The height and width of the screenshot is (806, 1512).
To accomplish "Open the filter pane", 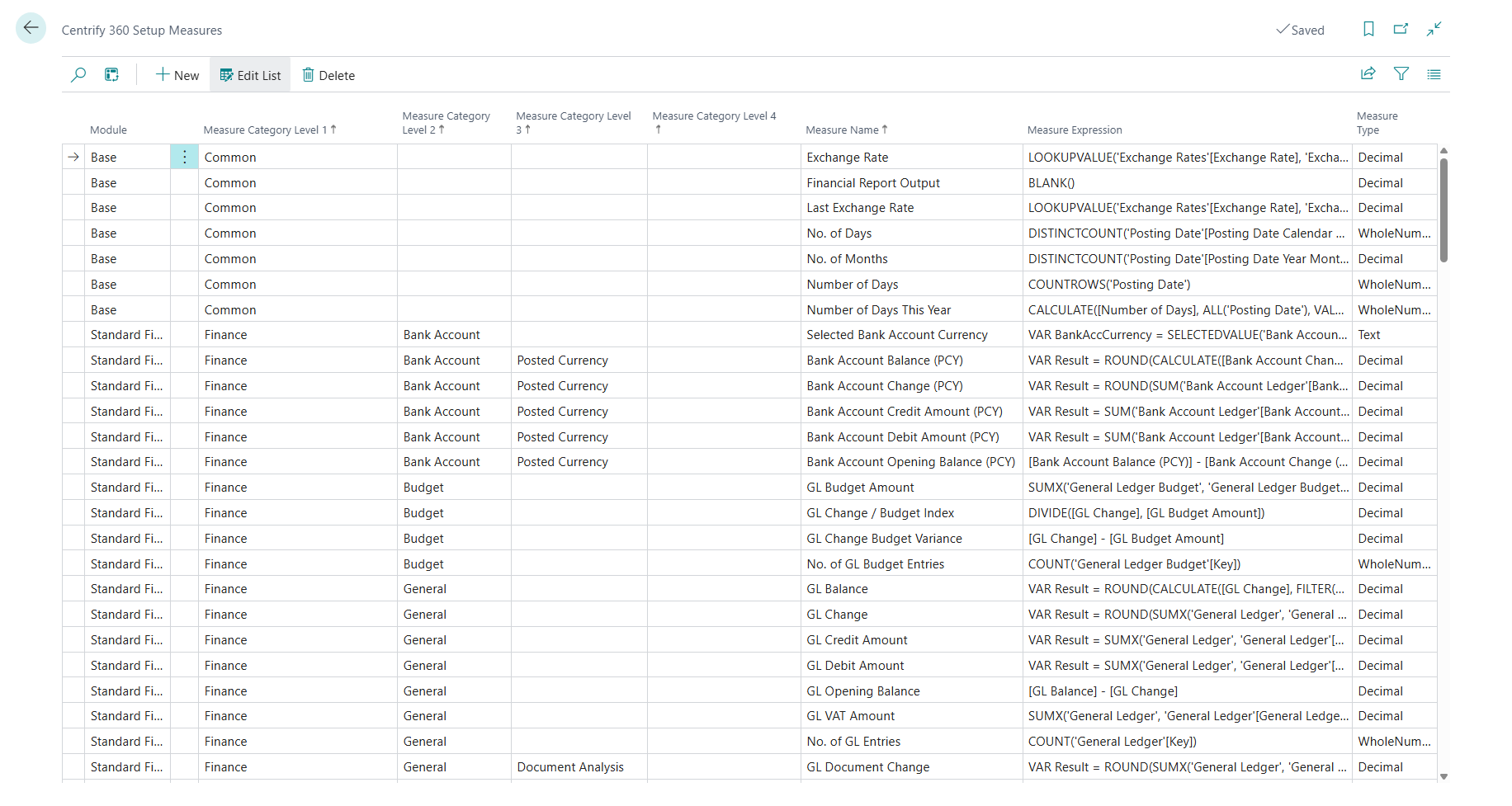I will click(1401, 74).
